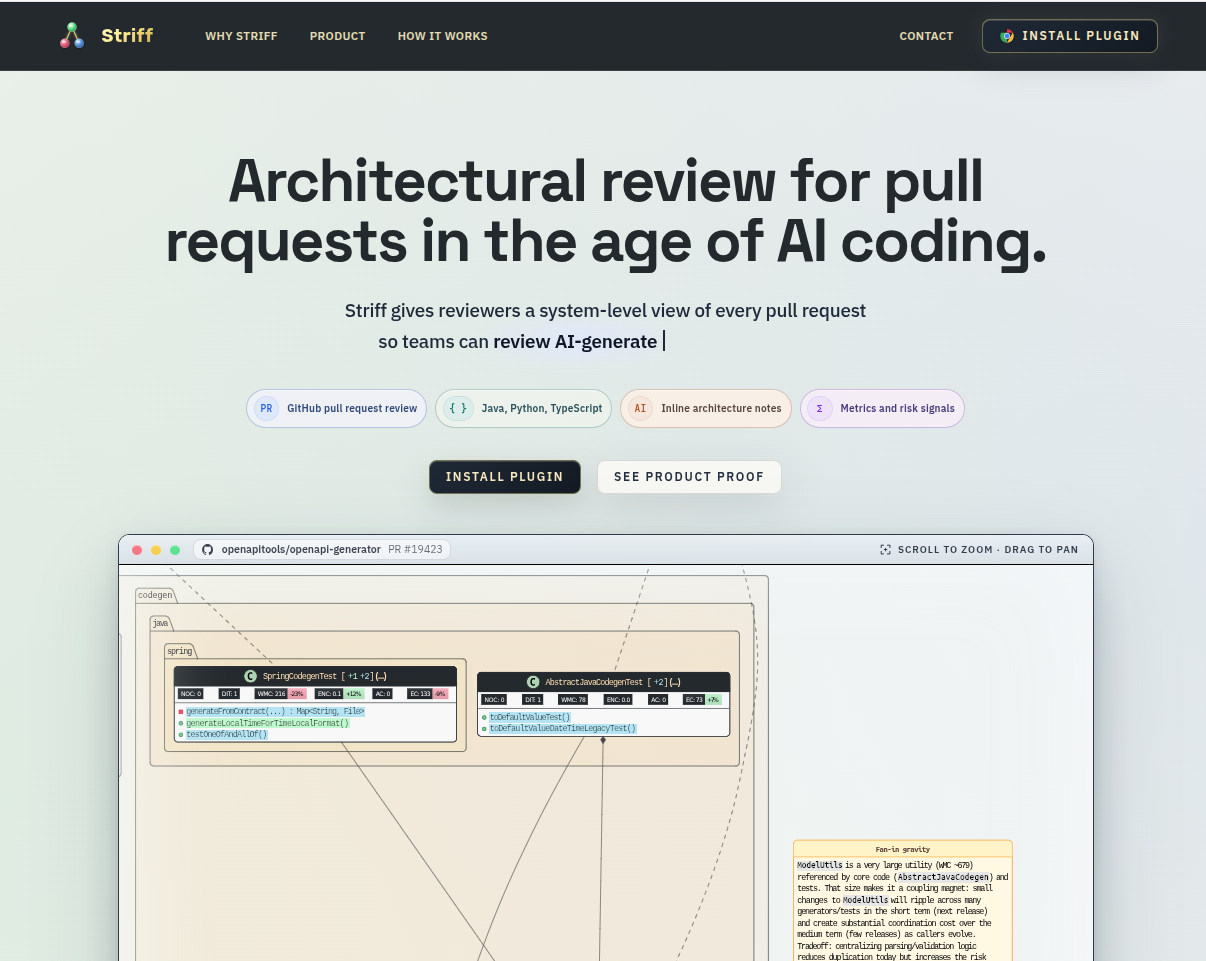Image resolution: width=1206 pixels, height=961 pixels.
Task: Select the java package tab
Action: pos(160,623)
